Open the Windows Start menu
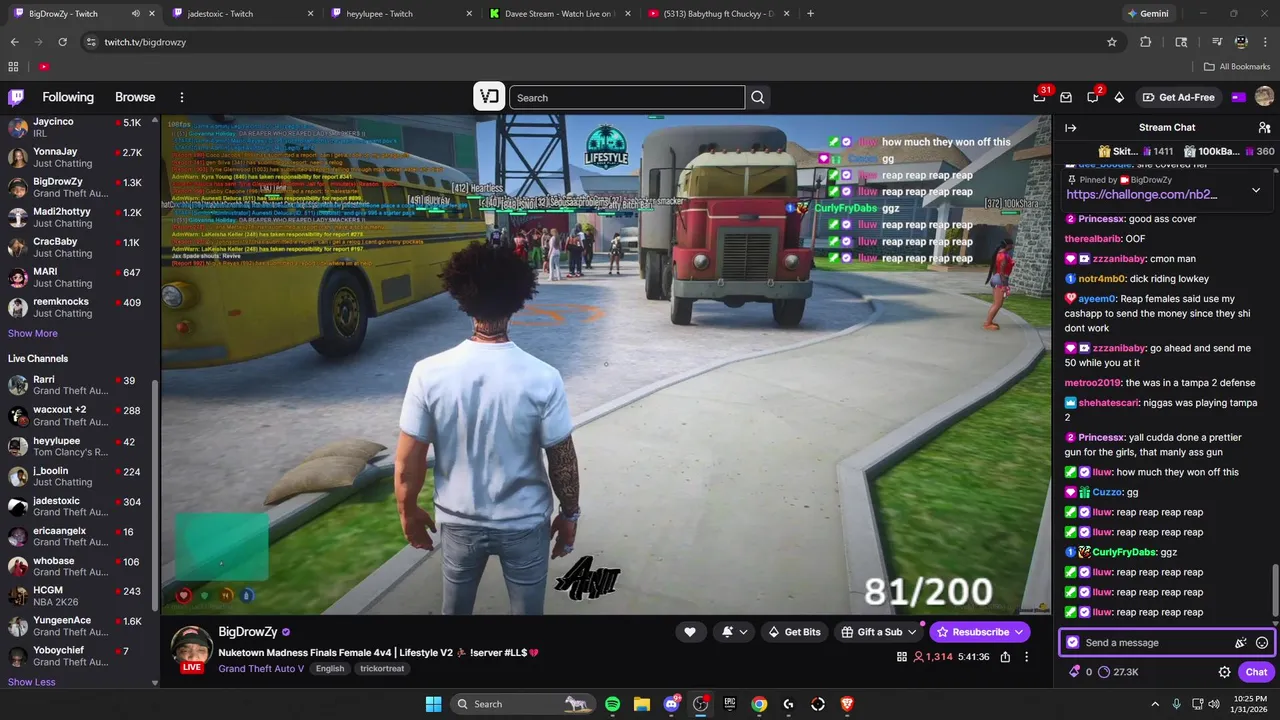The image size is (1280, 720). tap(433, 704)
